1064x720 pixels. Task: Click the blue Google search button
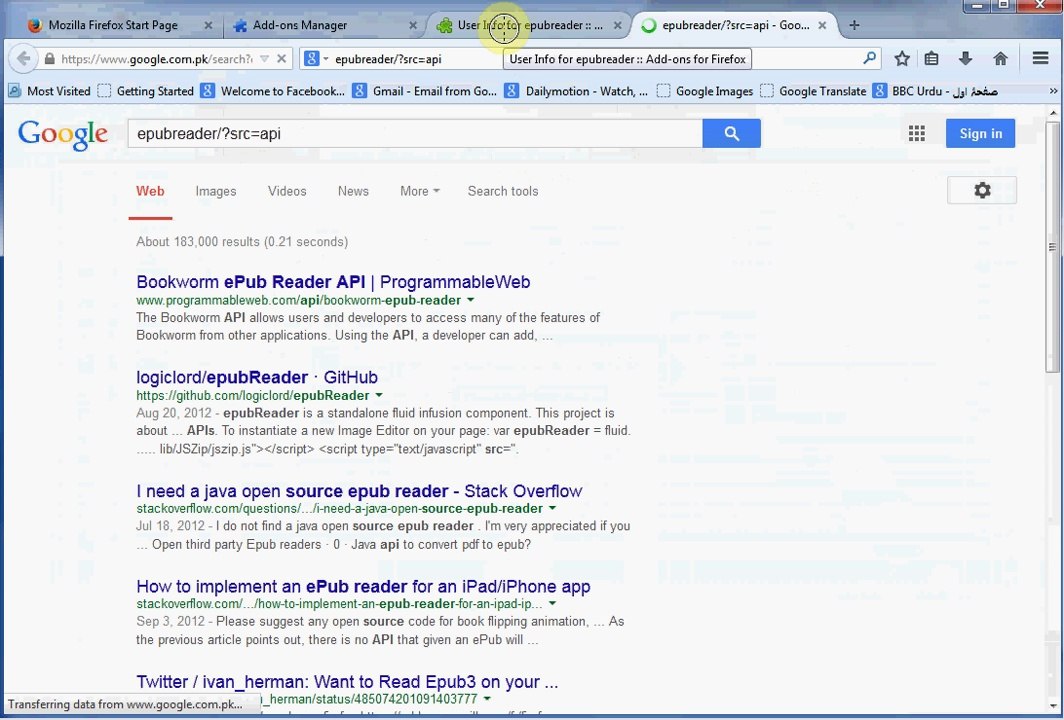click(x=732, y=134)
